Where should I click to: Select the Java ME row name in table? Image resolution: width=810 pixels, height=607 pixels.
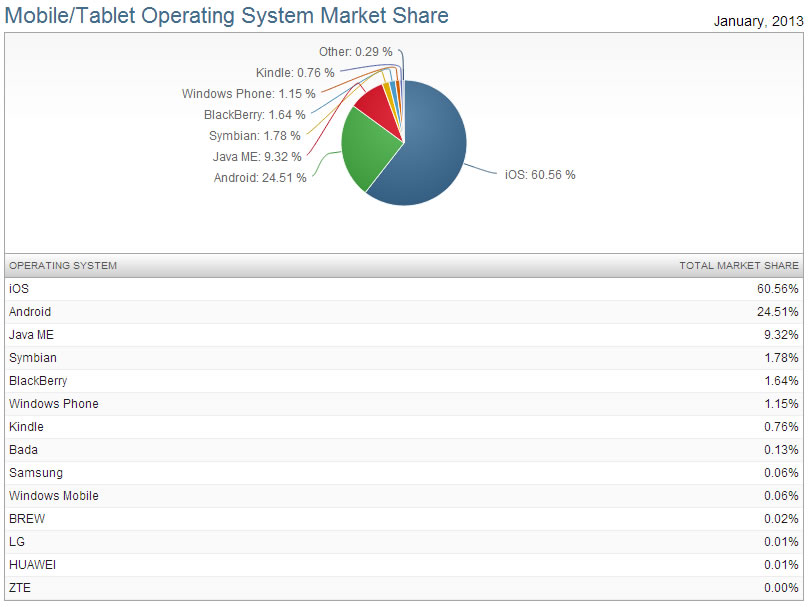(31, 335)
